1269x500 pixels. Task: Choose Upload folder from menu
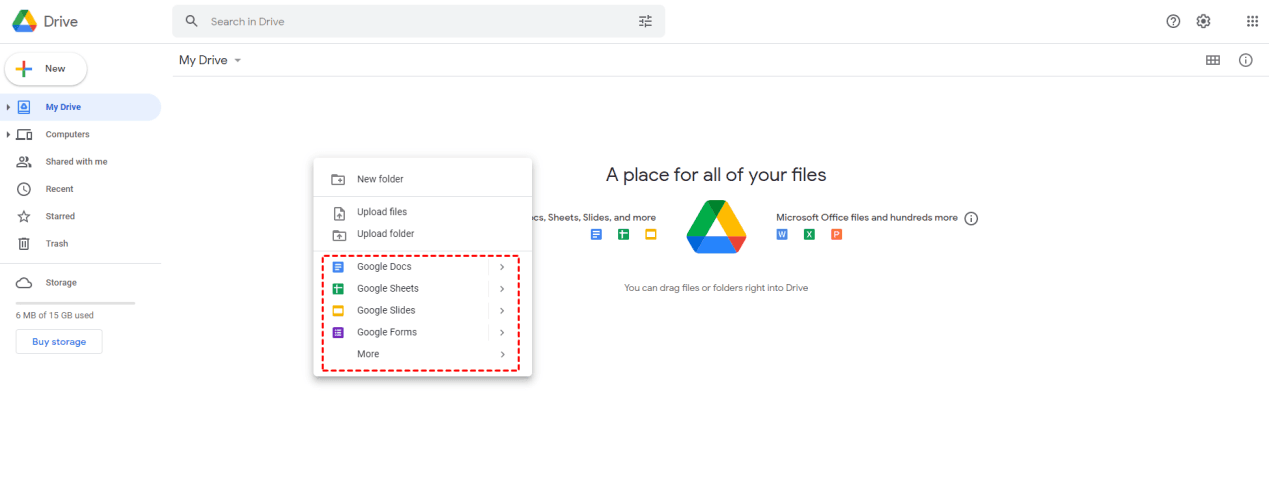pyautogui.click(x=423, y=234)
